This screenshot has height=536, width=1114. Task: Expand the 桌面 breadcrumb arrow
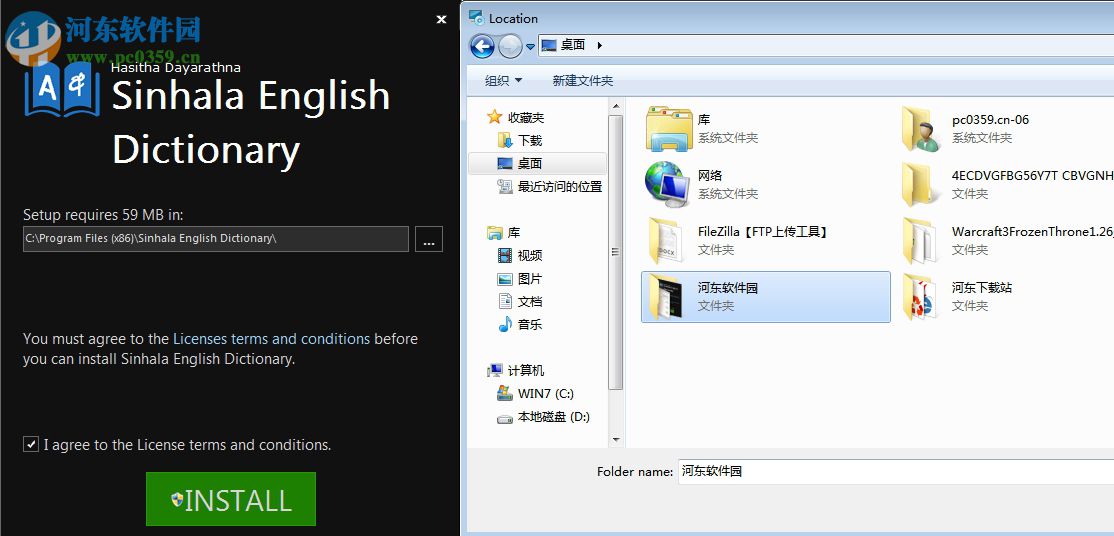point(600,45)
